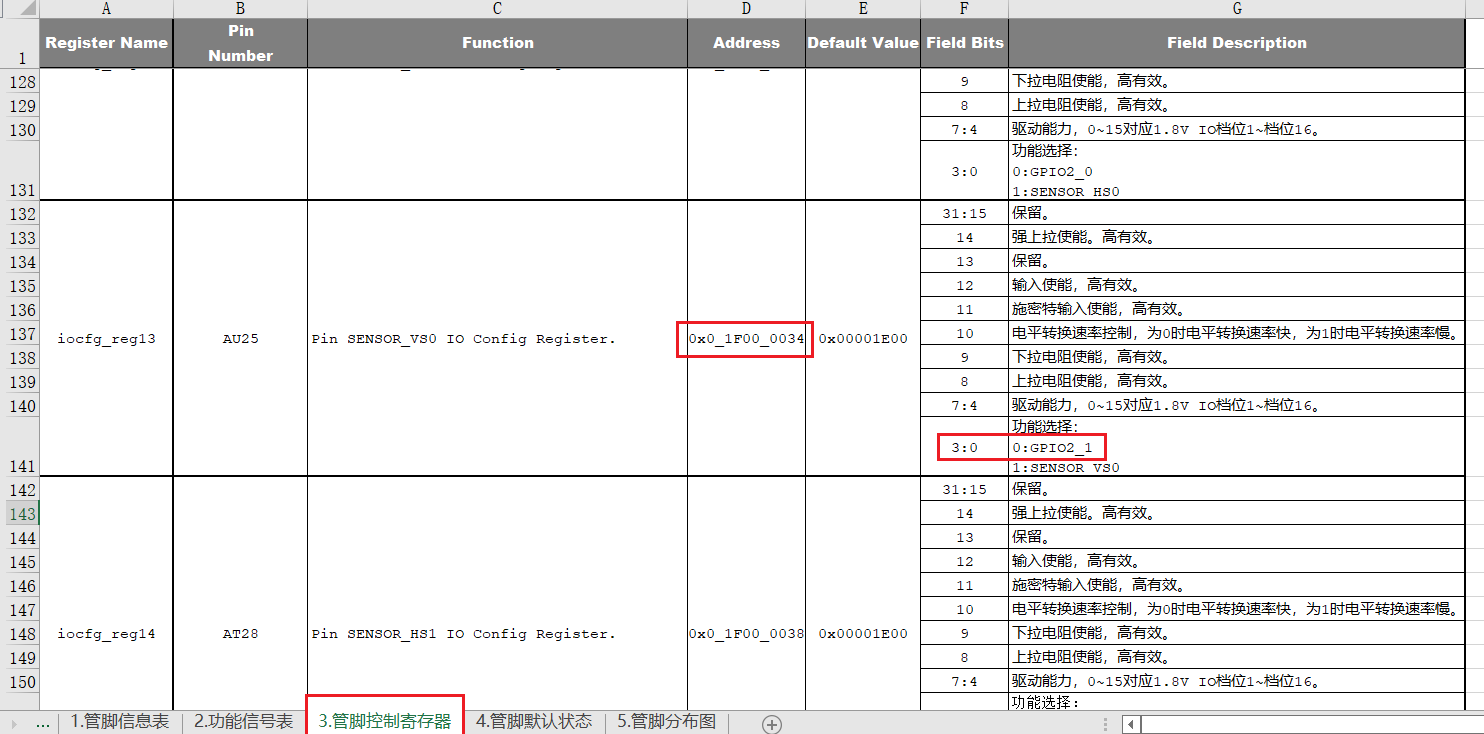Select column B header
This screenshot has width=1484, height=734.
[240, 9]
